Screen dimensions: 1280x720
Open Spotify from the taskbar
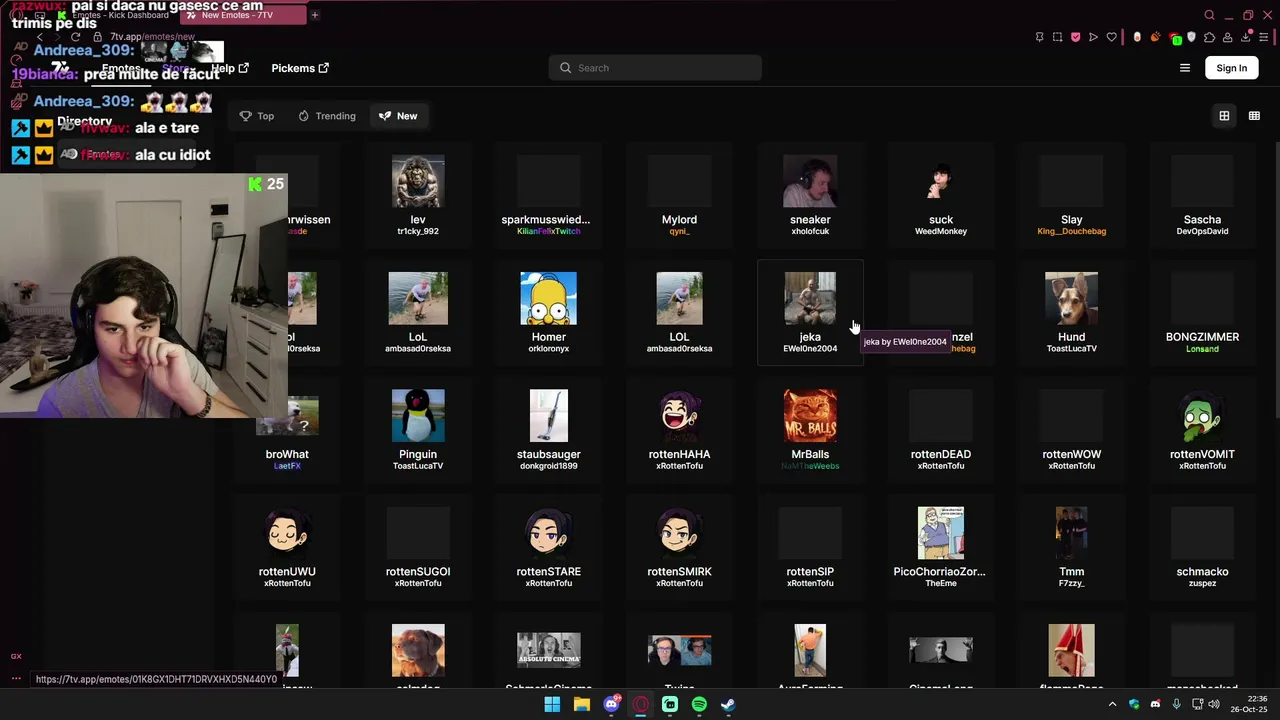click(x=699, y=704)
